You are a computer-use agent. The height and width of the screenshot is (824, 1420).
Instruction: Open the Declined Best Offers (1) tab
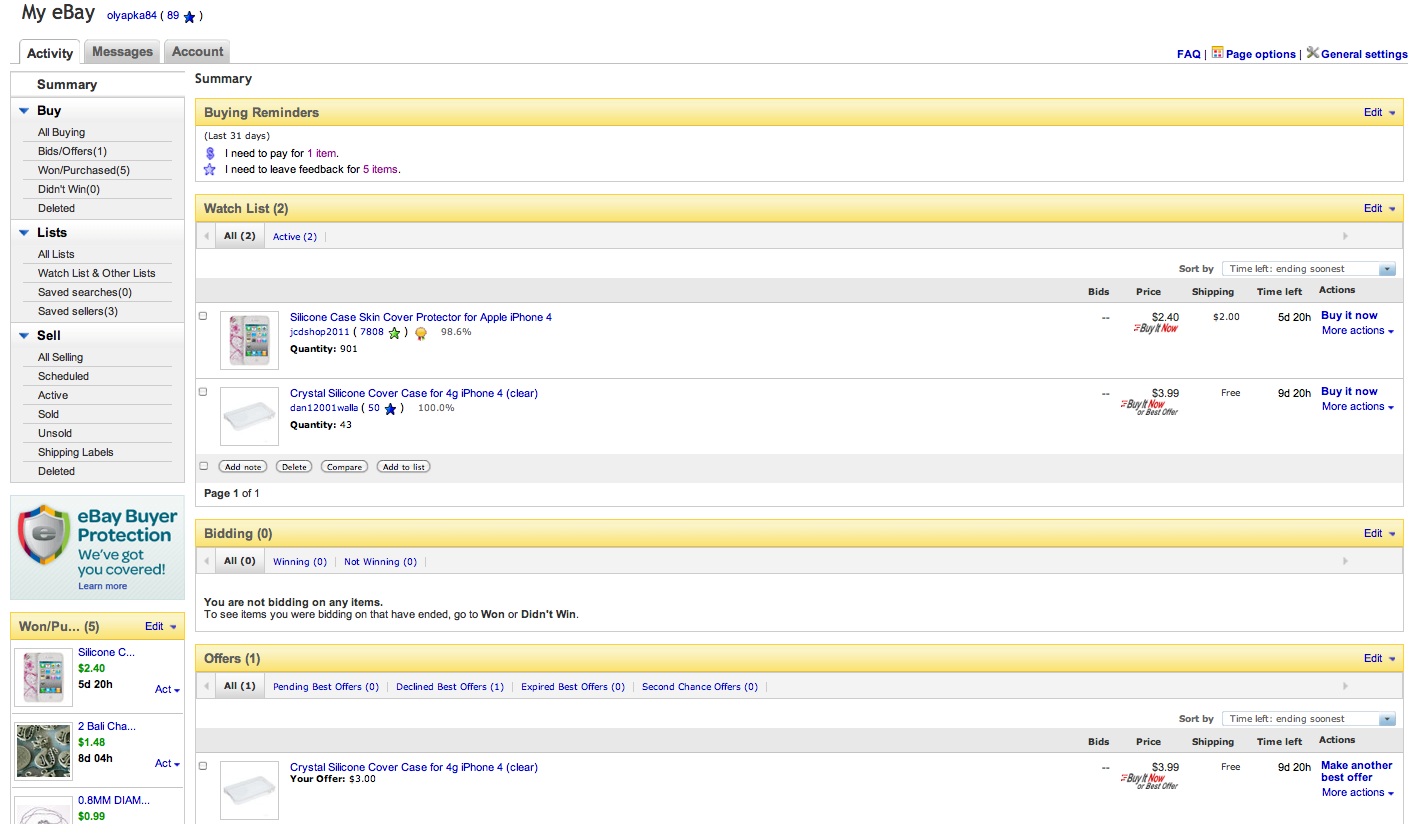tap(450, 687)
